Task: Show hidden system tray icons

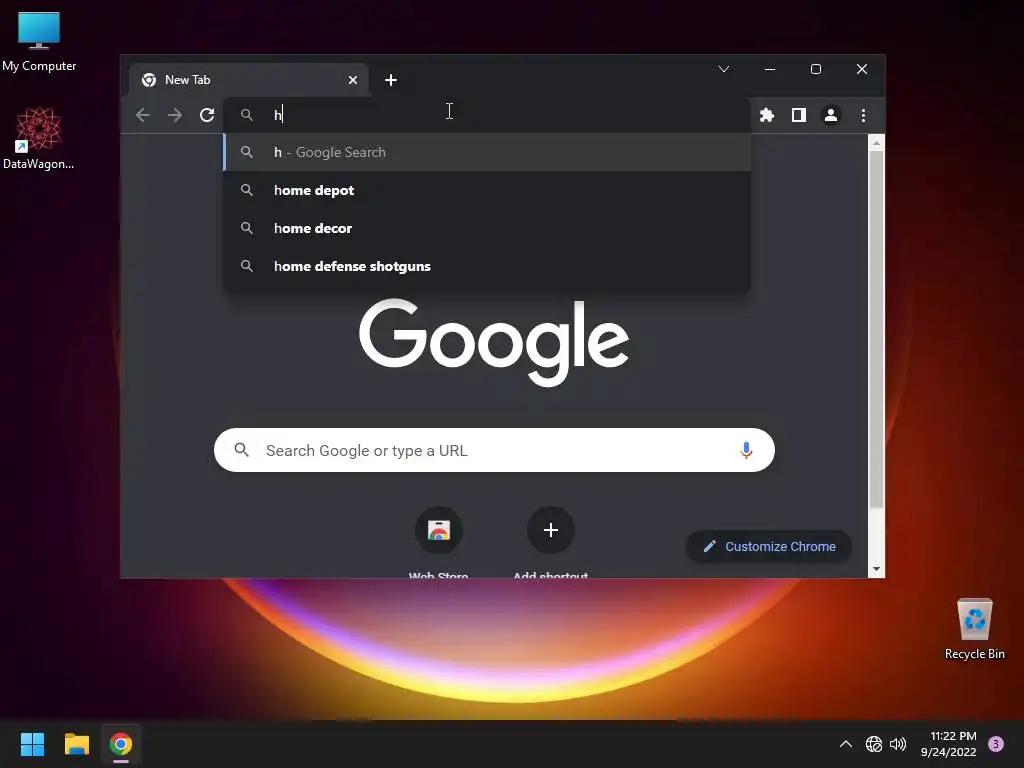Action: (846, 744)
